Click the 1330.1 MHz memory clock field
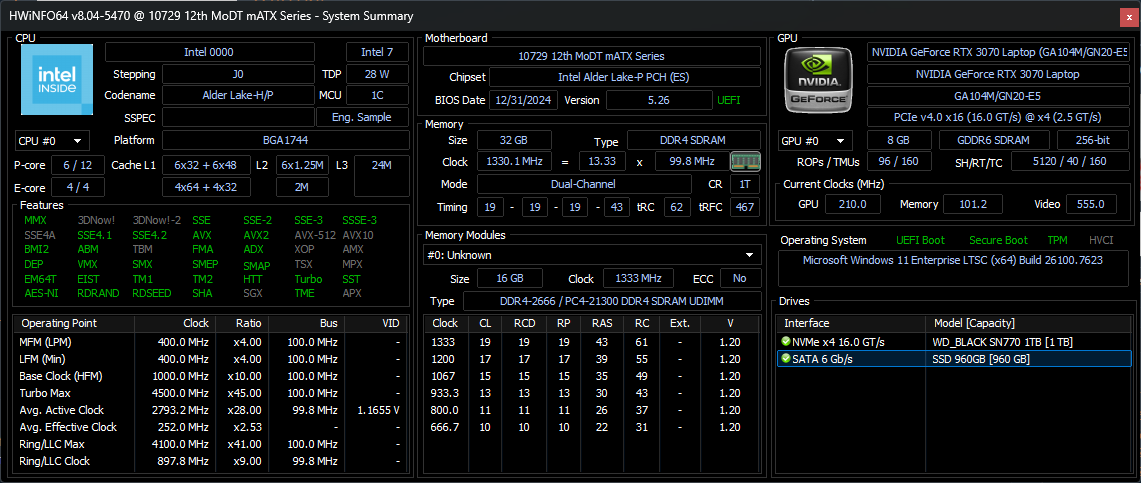The image size is (1141, 483). click(x=514, y=162)
